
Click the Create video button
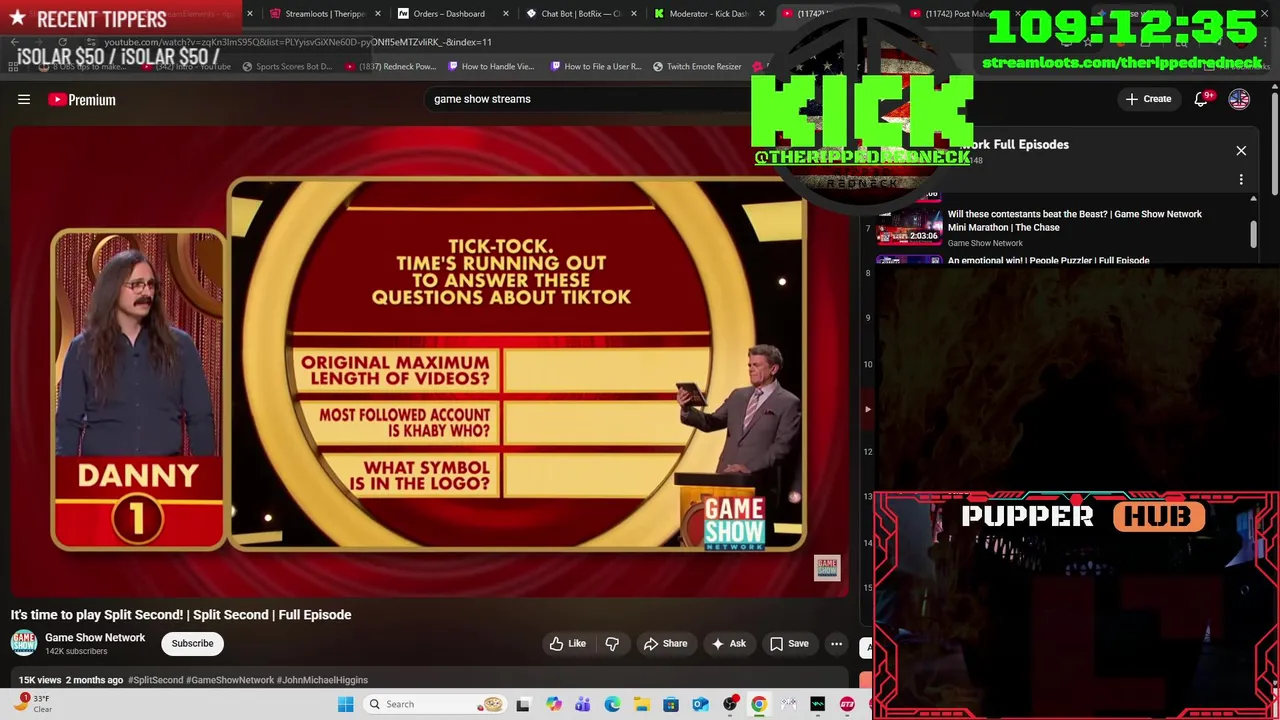[x=1148, y=99]
